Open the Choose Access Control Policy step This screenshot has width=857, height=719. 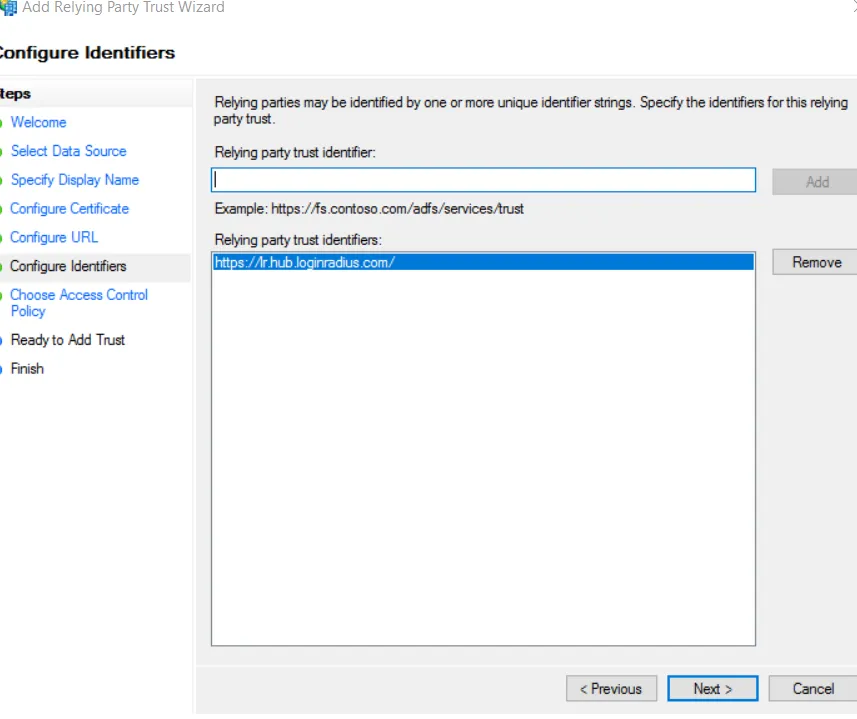click(x=79, y=303)
